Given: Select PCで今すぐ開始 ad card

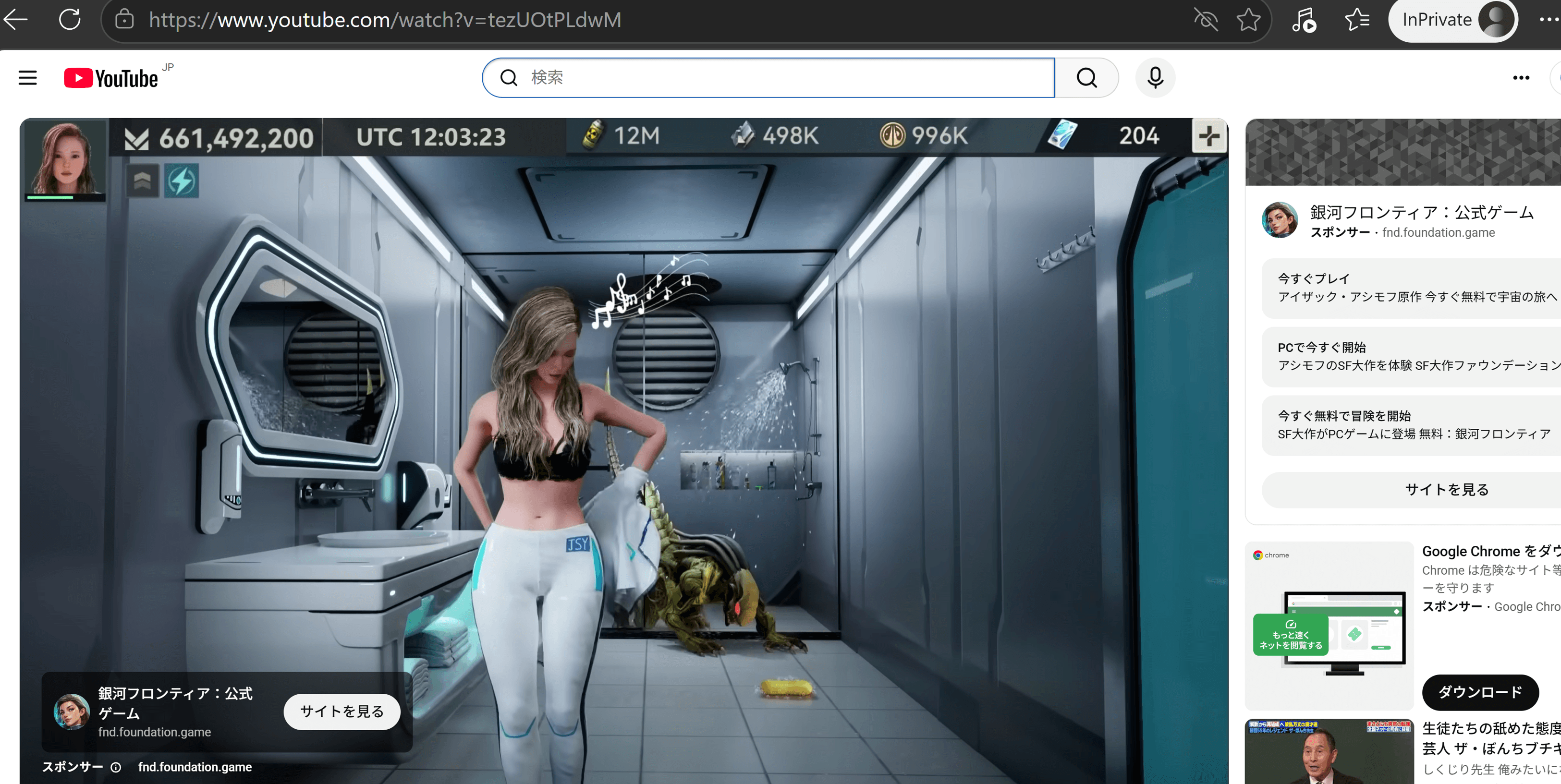Looking at the screenshot, I should (x=1412, y=357).
